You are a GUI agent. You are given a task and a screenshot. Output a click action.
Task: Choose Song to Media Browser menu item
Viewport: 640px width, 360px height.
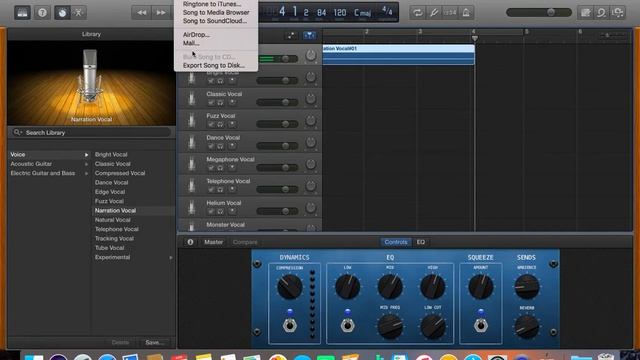click(x=216, y=12)
